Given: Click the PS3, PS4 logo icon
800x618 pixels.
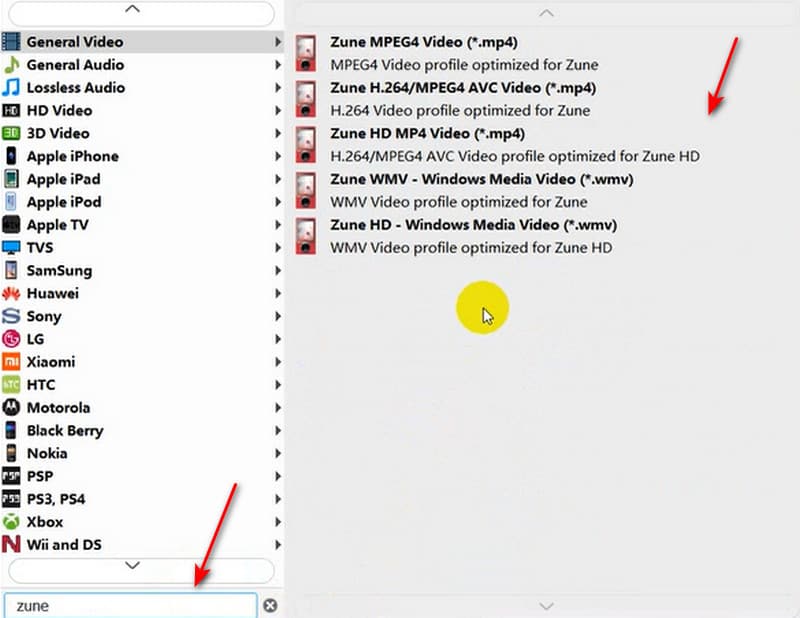Looking at the screenshot, I should 11,499.
